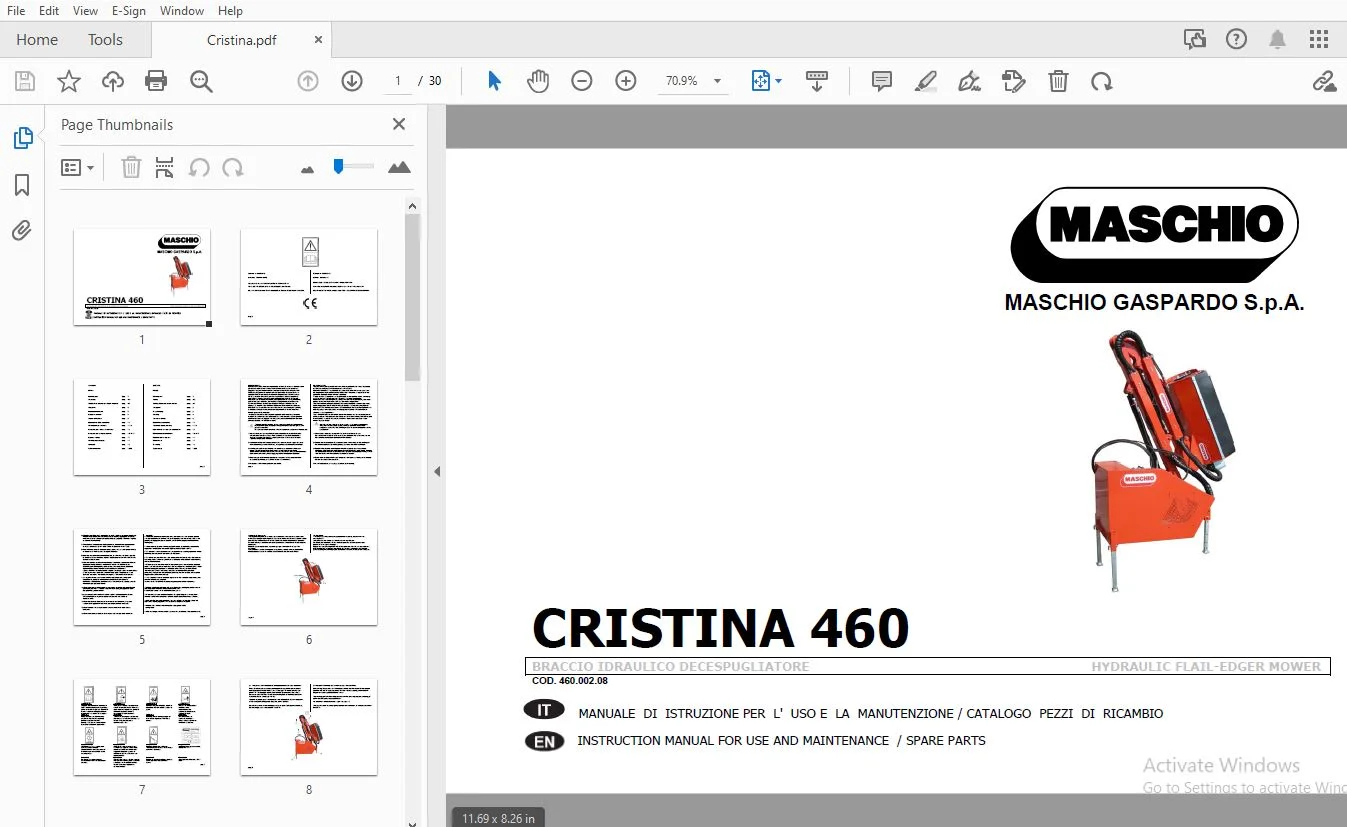Reduce thumbnail size with the small mountain icon
Image resolution: width=1347 pixels, height=827 pixels.
point(307,169)
